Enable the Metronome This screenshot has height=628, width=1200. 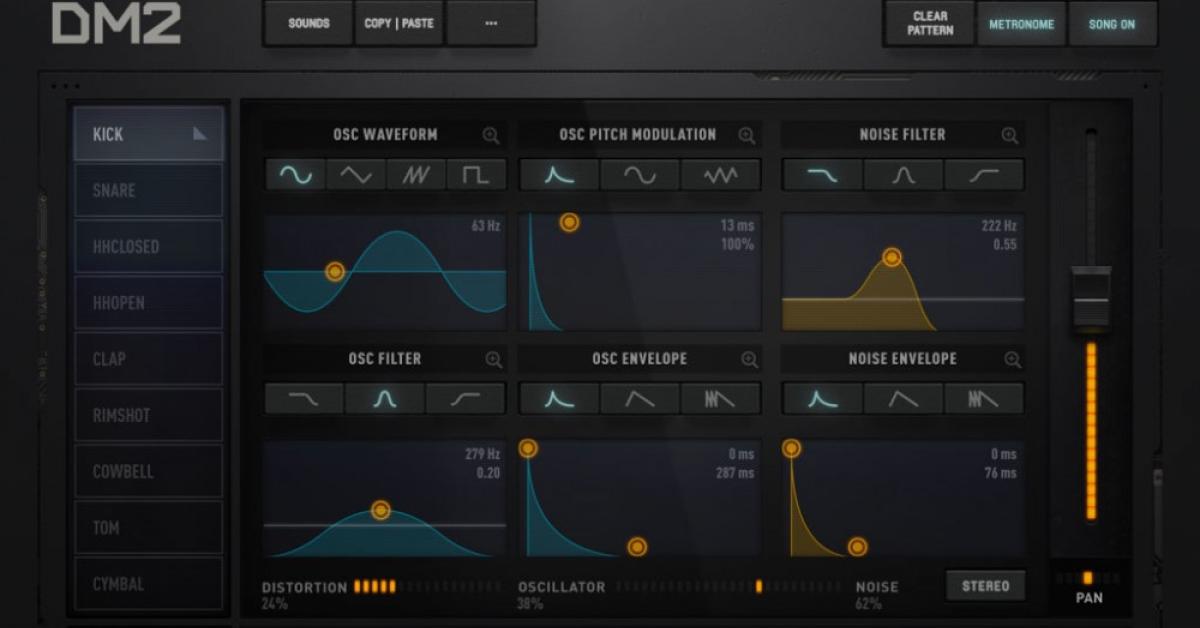pyautogui.click(x=1021, y=24)
